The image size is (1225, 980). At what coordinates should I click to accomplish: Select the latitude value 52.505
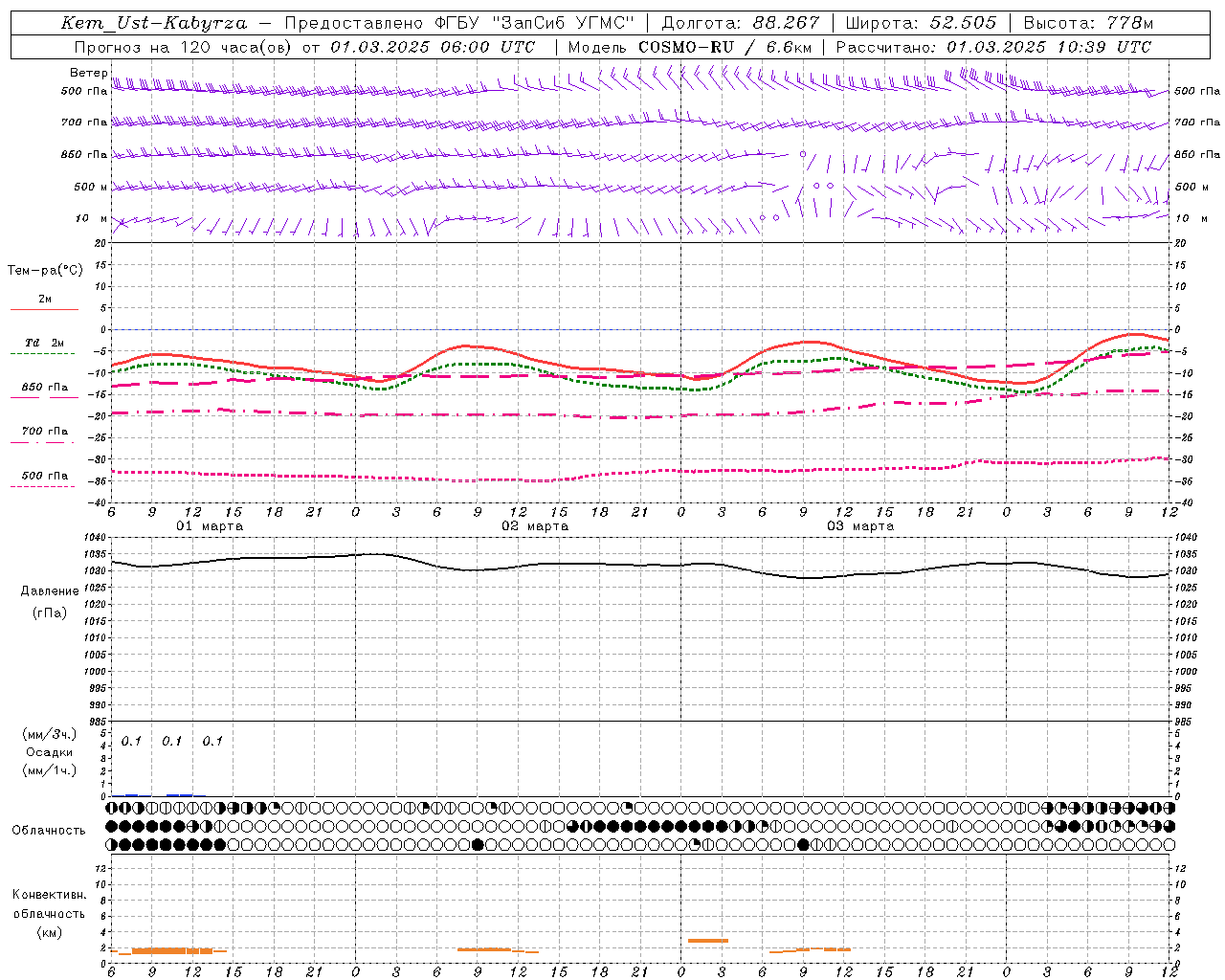963,23
